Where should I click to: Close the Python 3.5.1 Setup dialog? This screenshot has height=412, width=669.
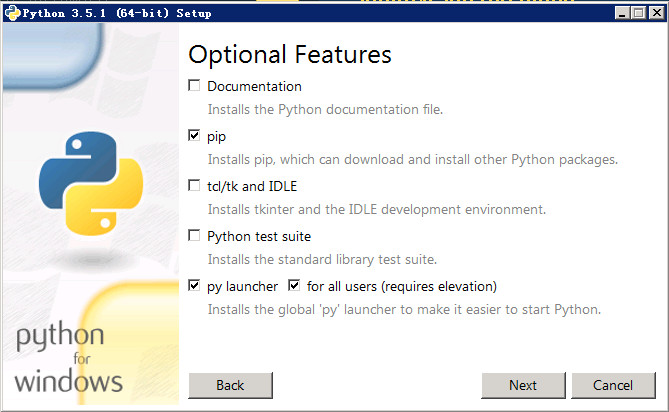point(654,11)
